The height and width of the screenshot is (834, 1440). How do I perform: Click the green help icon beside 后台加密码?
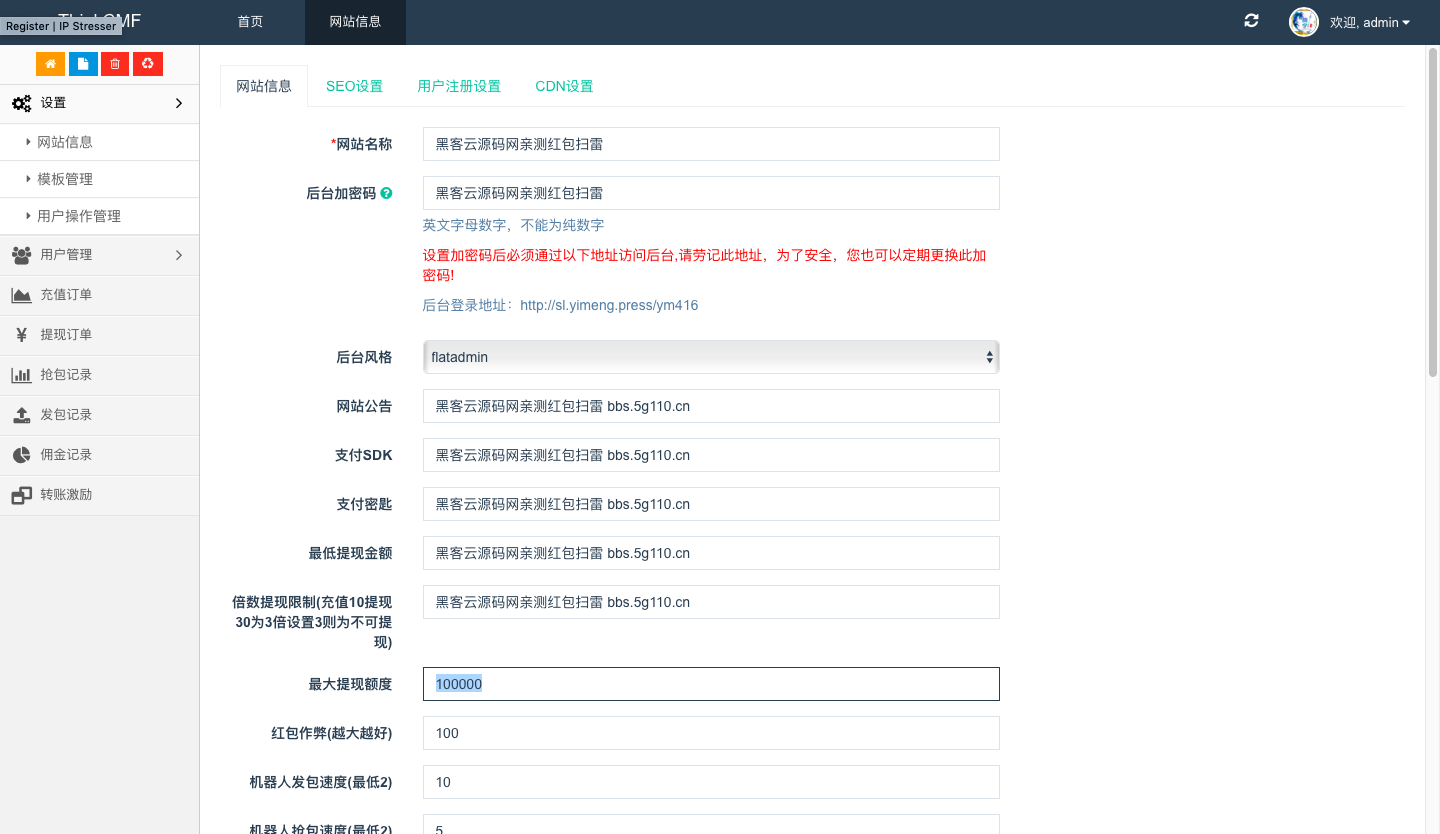pyautogui.click(x=386, y=193)
